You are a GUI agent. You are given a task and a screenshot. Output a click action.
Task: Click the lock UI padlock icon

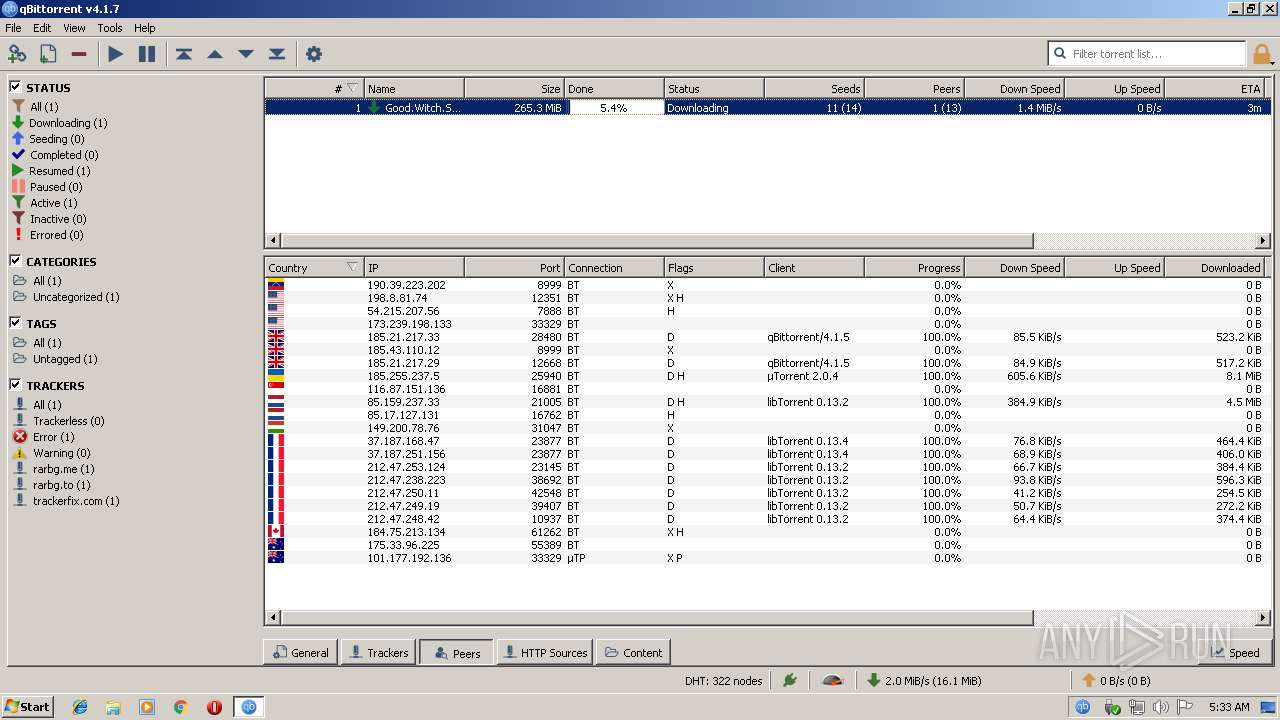[x=1262, y=54]
